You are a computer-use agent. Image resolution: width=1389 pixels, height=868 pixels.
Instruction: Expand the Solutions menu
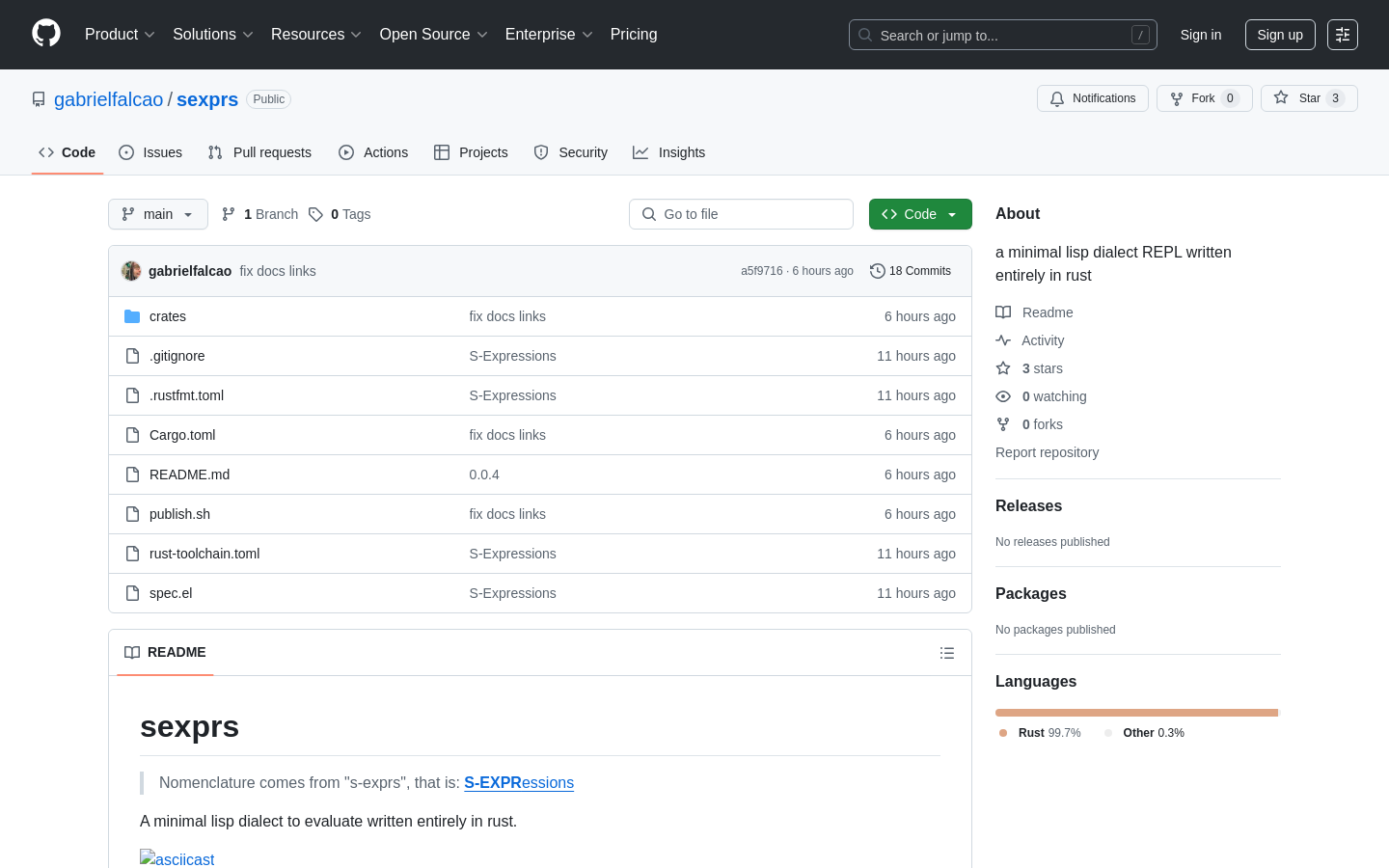click(212, 35)
